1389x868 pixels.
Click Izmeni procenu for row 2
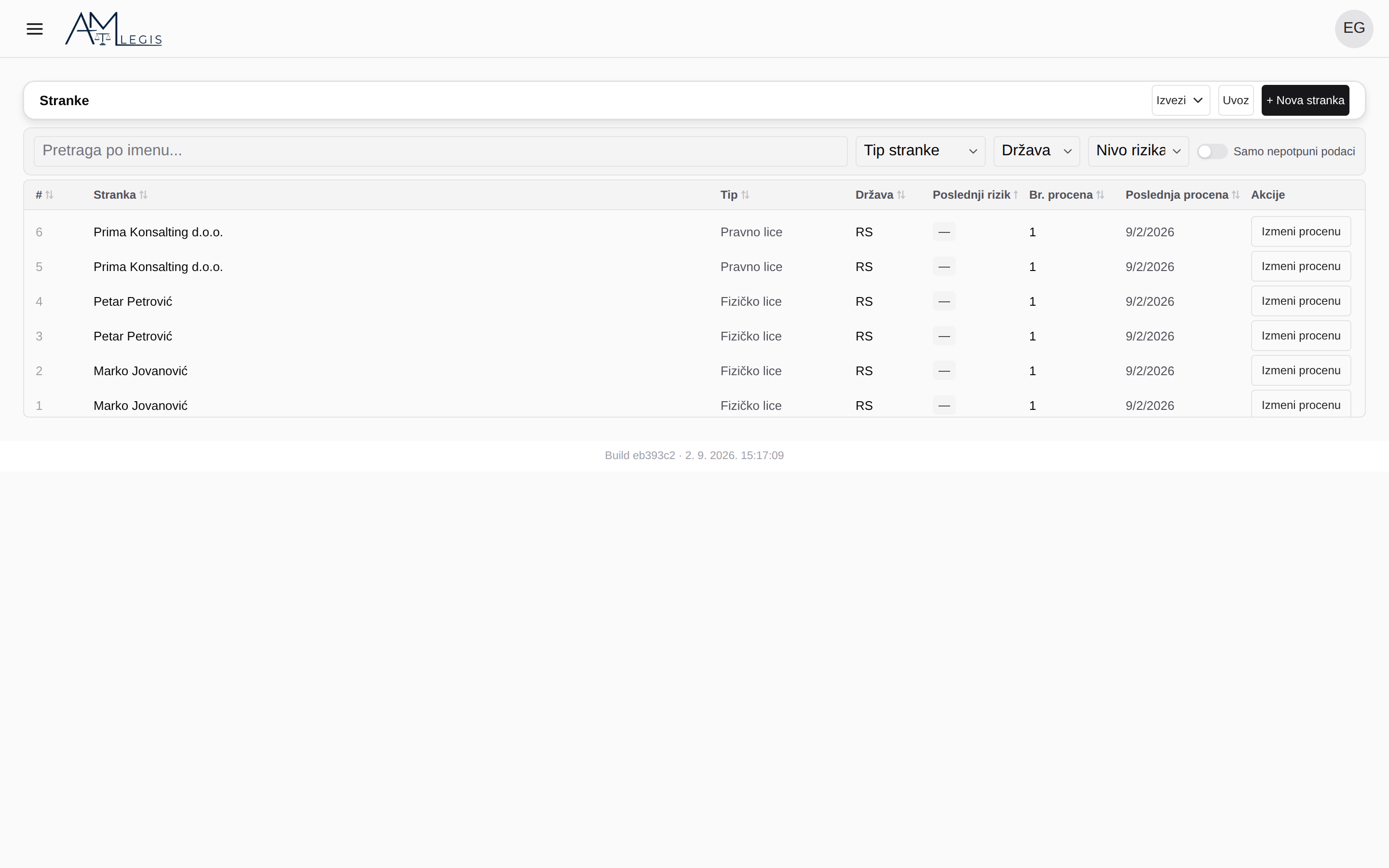tap(1301, 370)
